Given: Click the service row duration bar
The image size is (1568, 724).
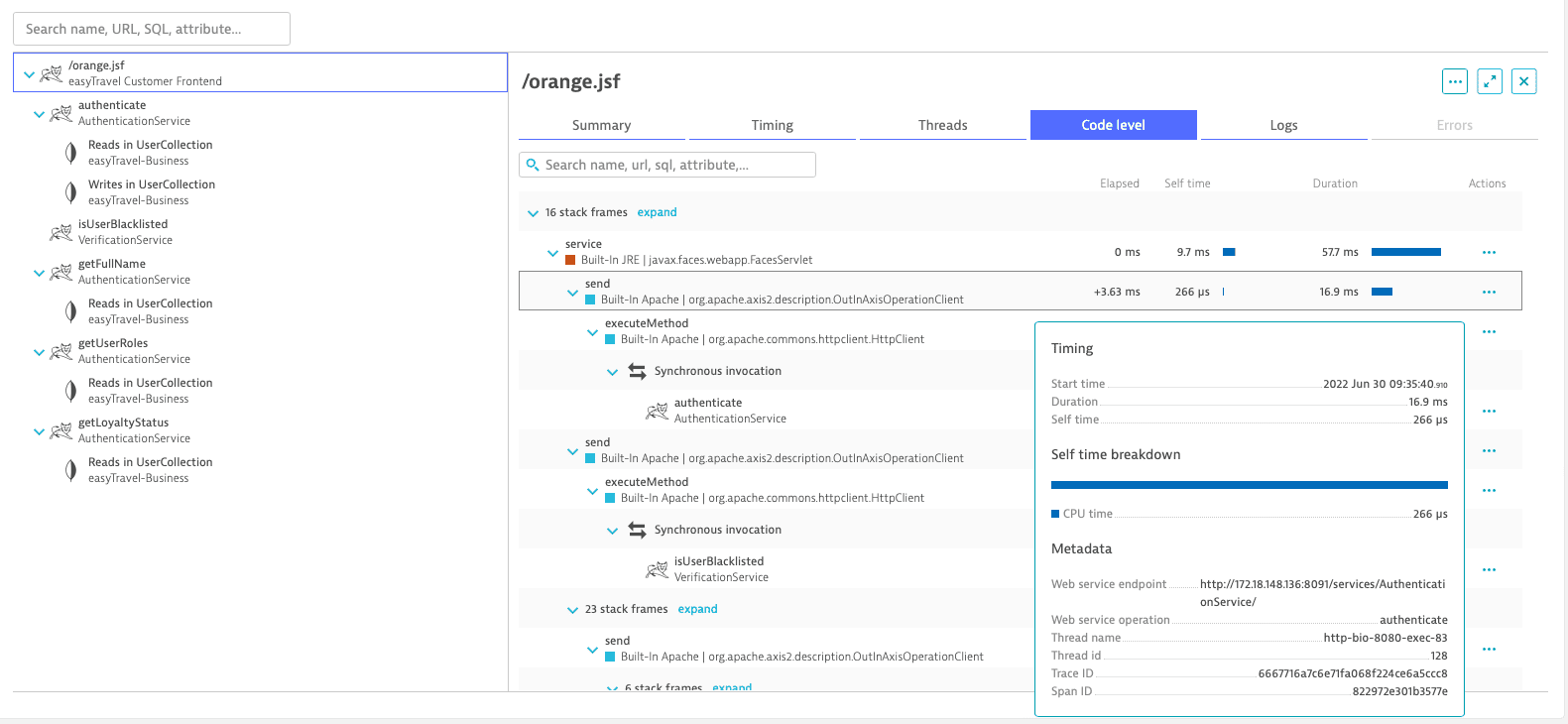Looking at the screenshot, I should 1405,252.
